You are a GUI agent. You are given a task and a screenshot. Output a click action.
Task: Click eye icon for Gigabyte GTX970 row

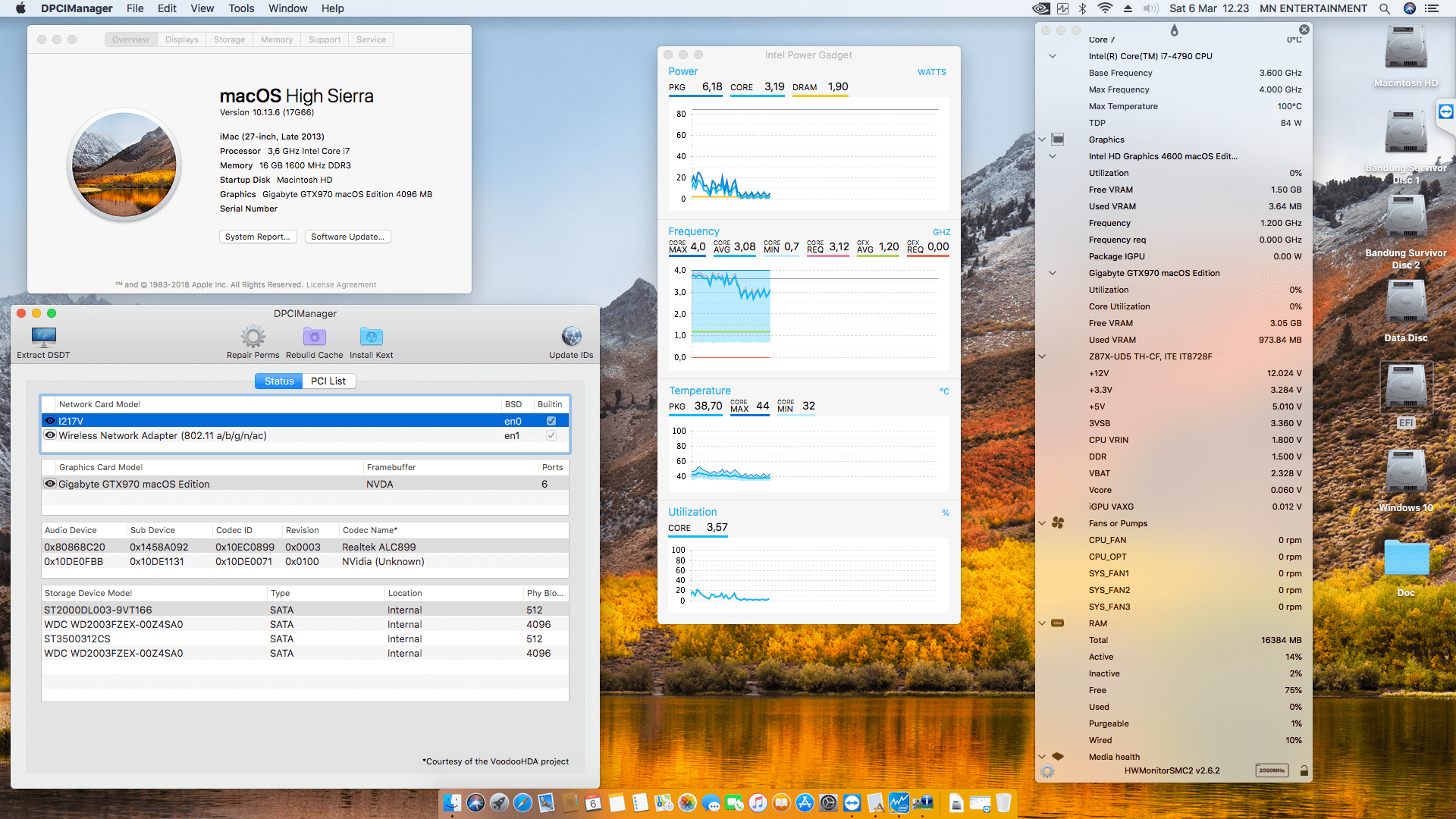(x=50, y=484)
